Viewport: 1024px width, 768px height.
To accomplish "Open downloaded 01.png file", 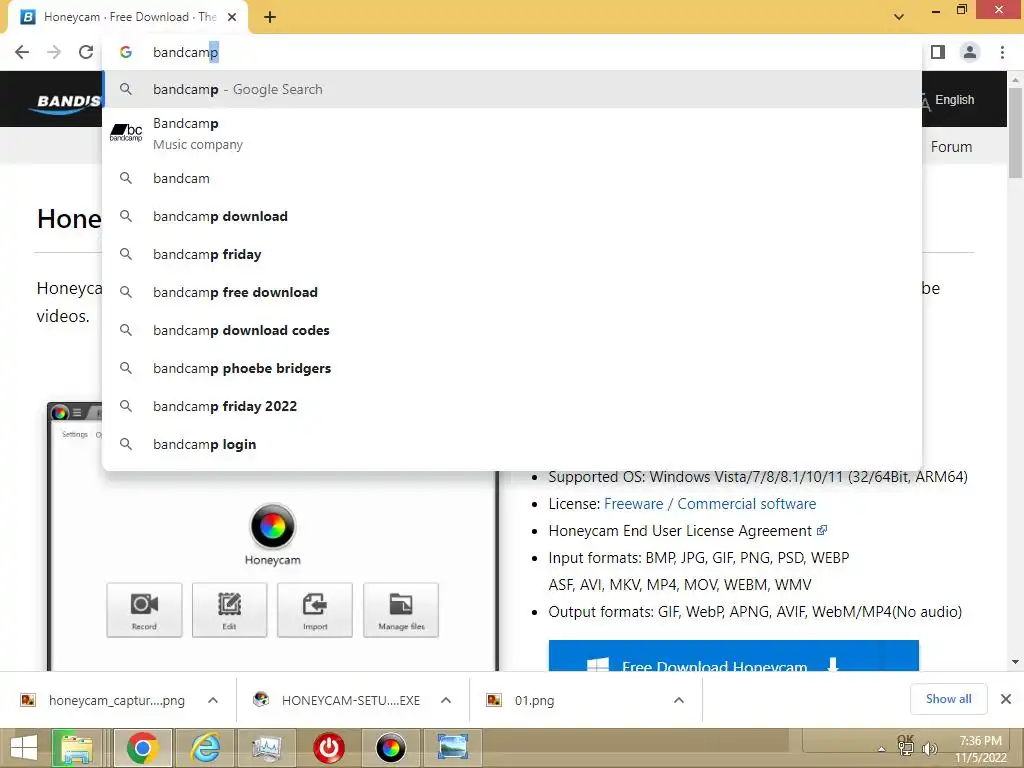I will tap(522, 700).
